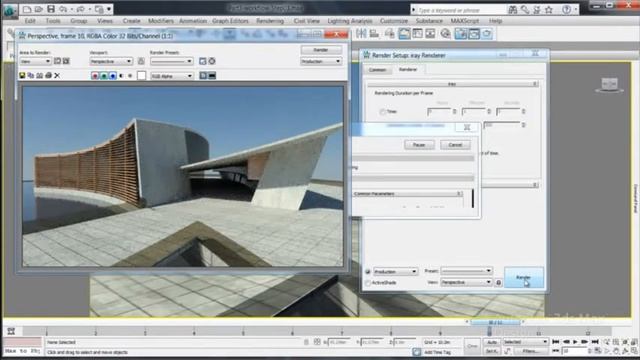
Task: Redo the last action
Action: click(81, 9)
